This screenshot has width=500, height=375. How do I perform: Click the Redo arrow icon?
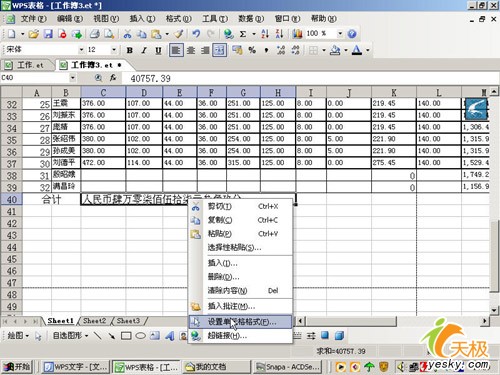pos(211,34)
